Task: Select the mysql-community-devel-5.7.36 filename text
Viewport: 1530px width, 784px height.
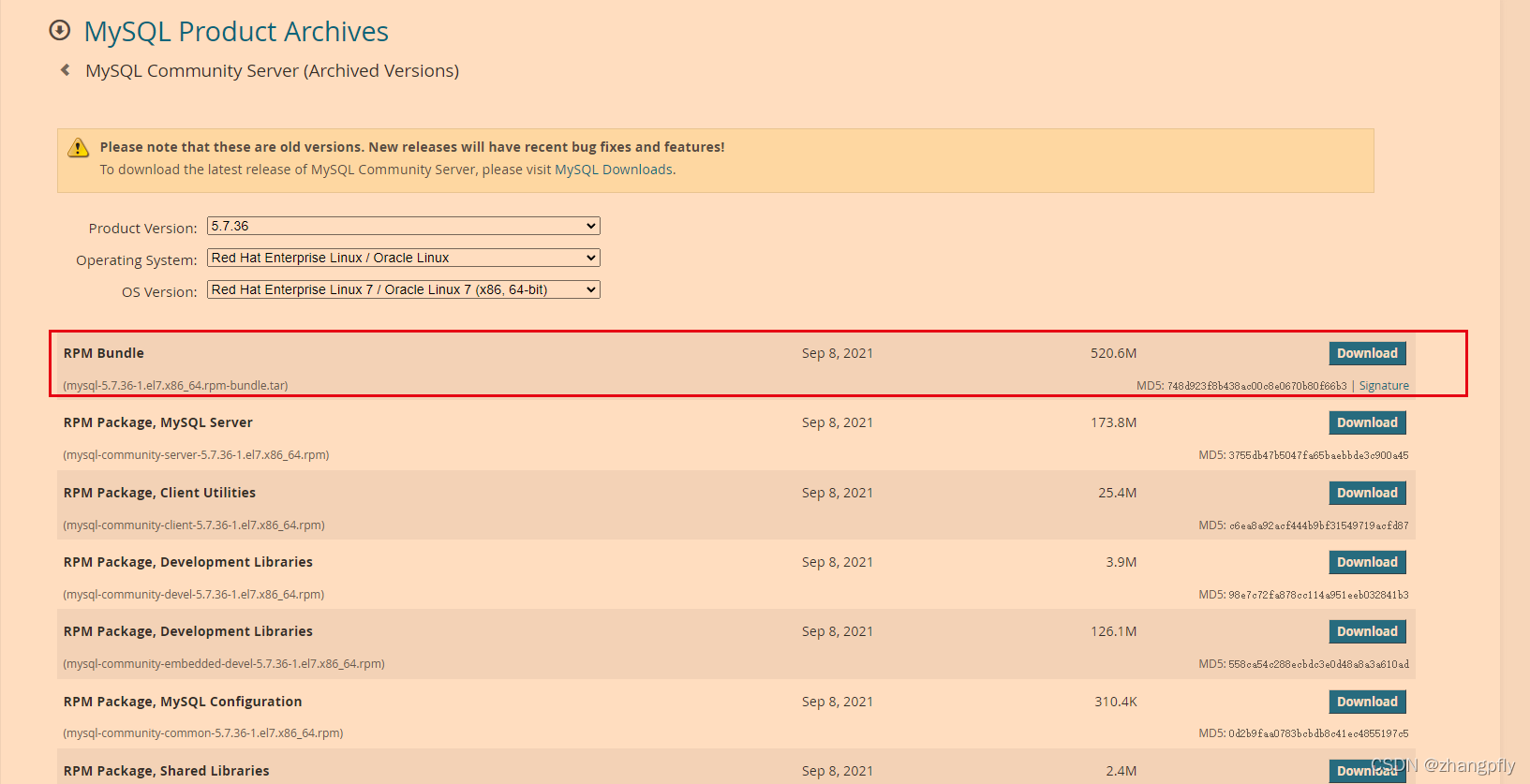Action: click(x=194, y=595)
